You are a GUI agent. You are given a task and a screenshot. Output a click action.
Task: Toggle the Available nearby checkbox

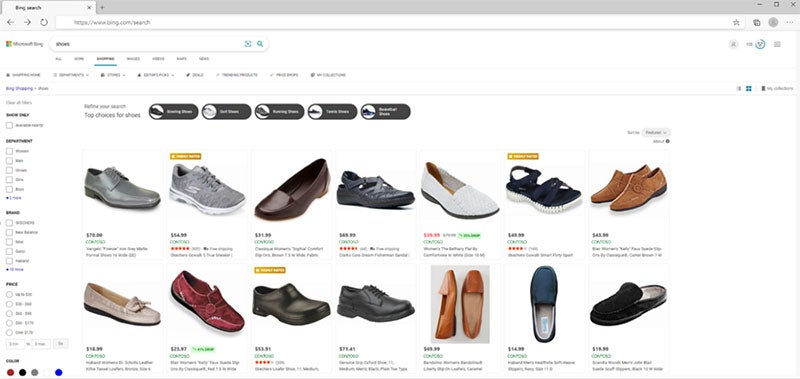(9, 125)
